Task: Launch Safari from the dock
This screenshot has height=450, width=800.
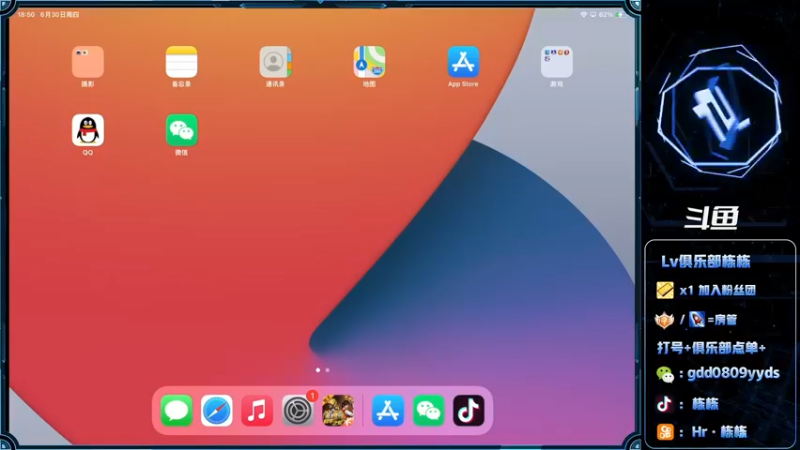Action: click(x=217, y=410)
